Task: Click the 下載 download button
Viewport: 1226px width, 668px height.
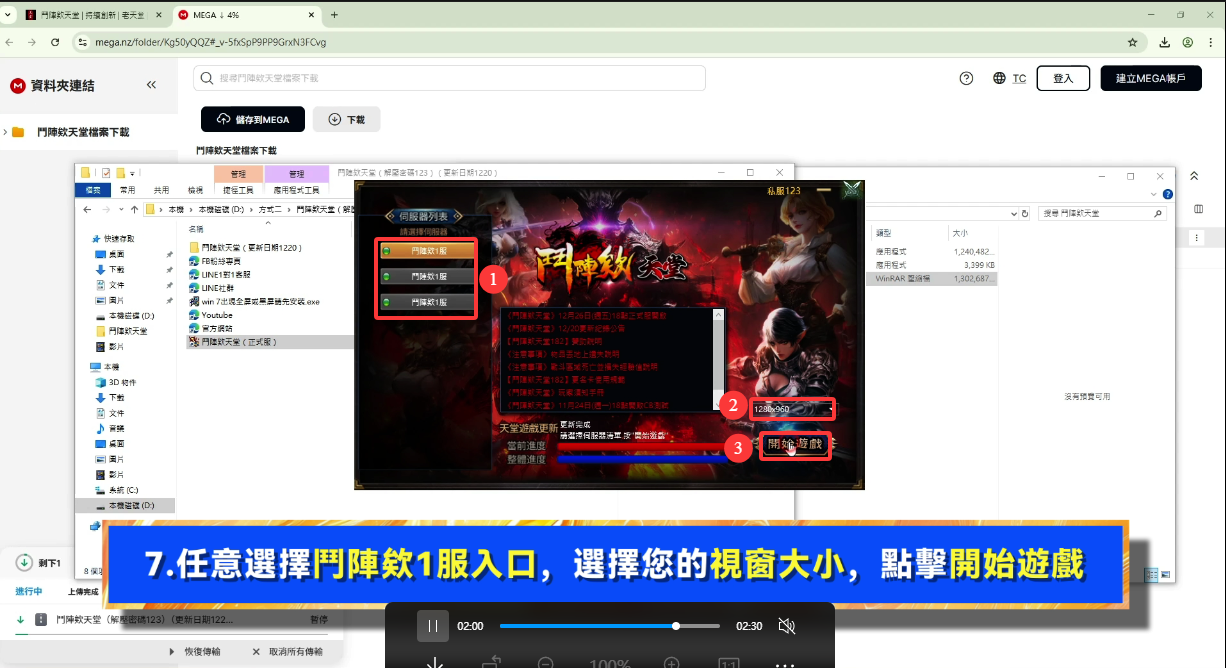Action: [346, 119]
